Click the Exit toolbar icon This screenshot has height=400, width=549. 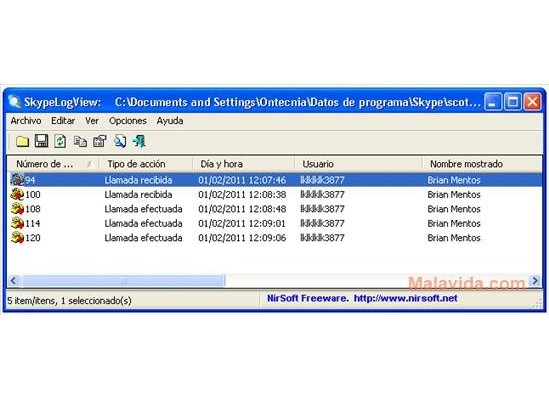click(x=139, y=141)
